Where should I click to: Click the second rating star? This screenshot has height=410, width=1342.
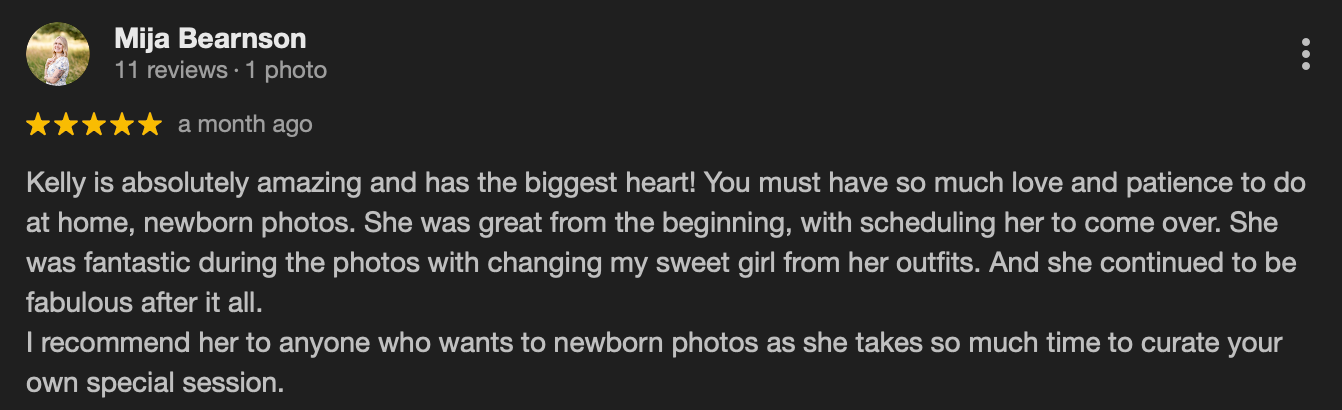(67, 125)
